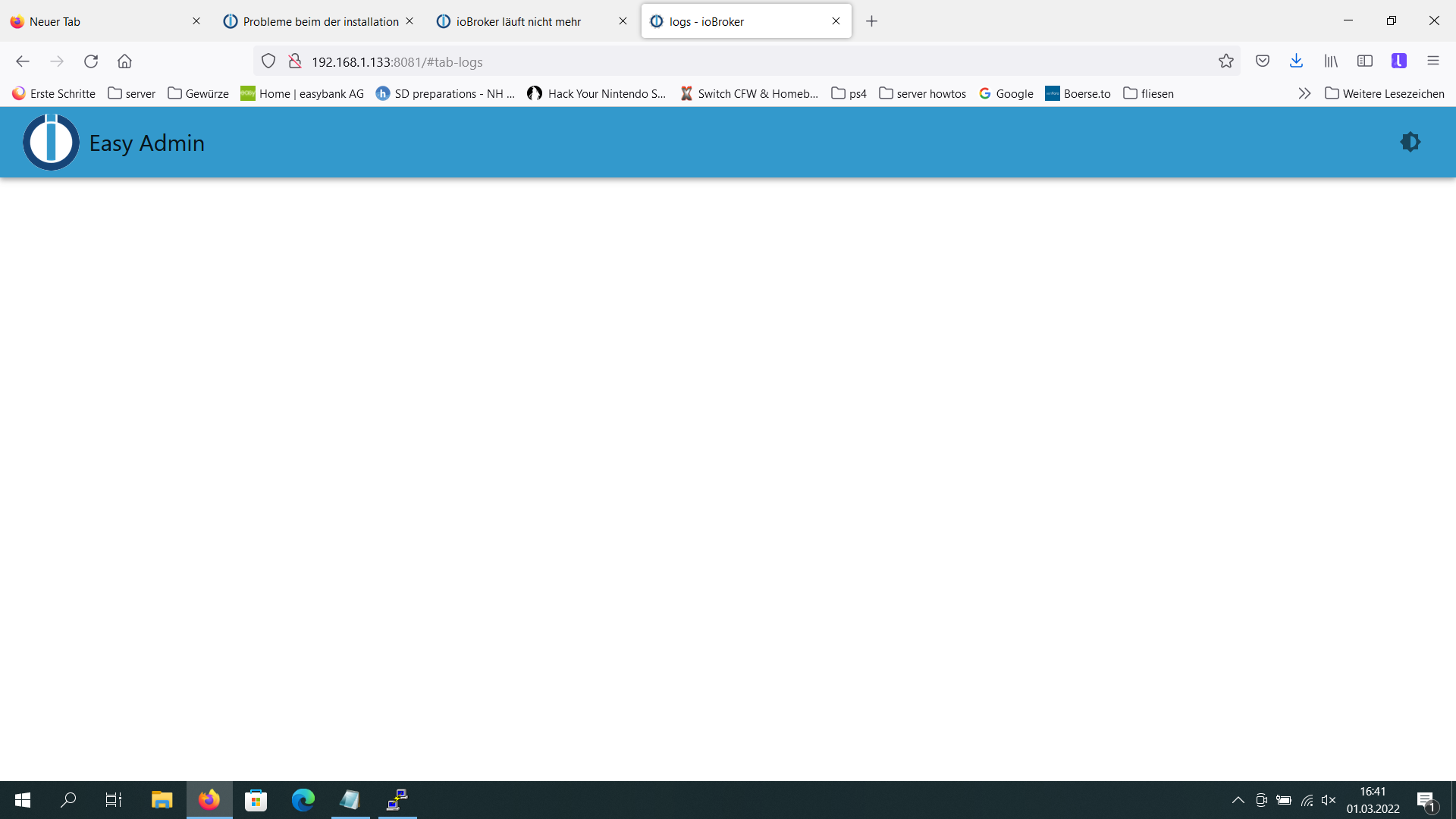Open a new tab with plus button
The image size is (1456, 819).
point(871,21)
